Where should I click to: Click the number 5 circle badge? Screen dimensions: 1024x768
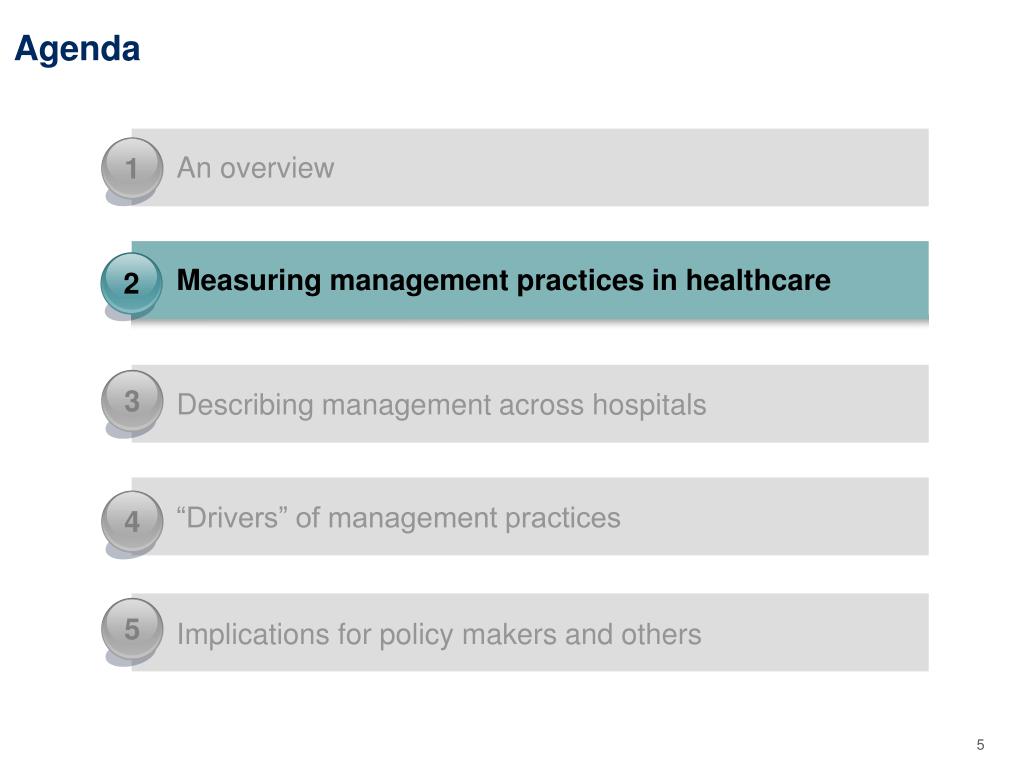(x=131, y=629)
